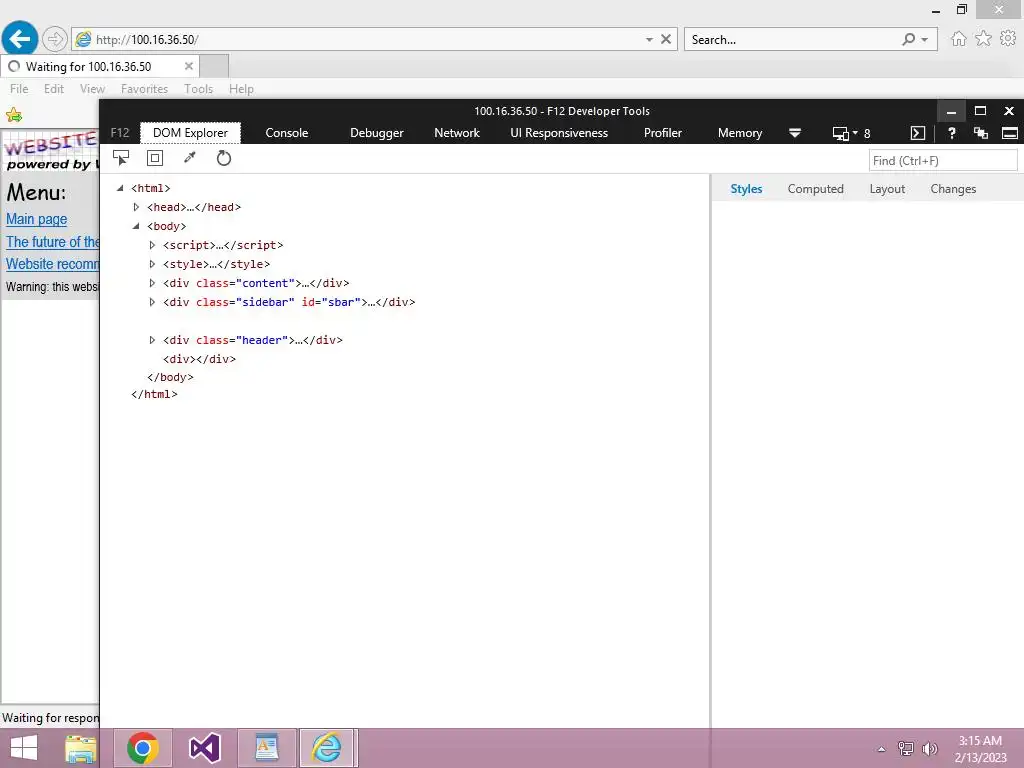Click the Find (Ctrl+F) search field
This screenshot has height=768, width=1024.
[x=942, y=161]
